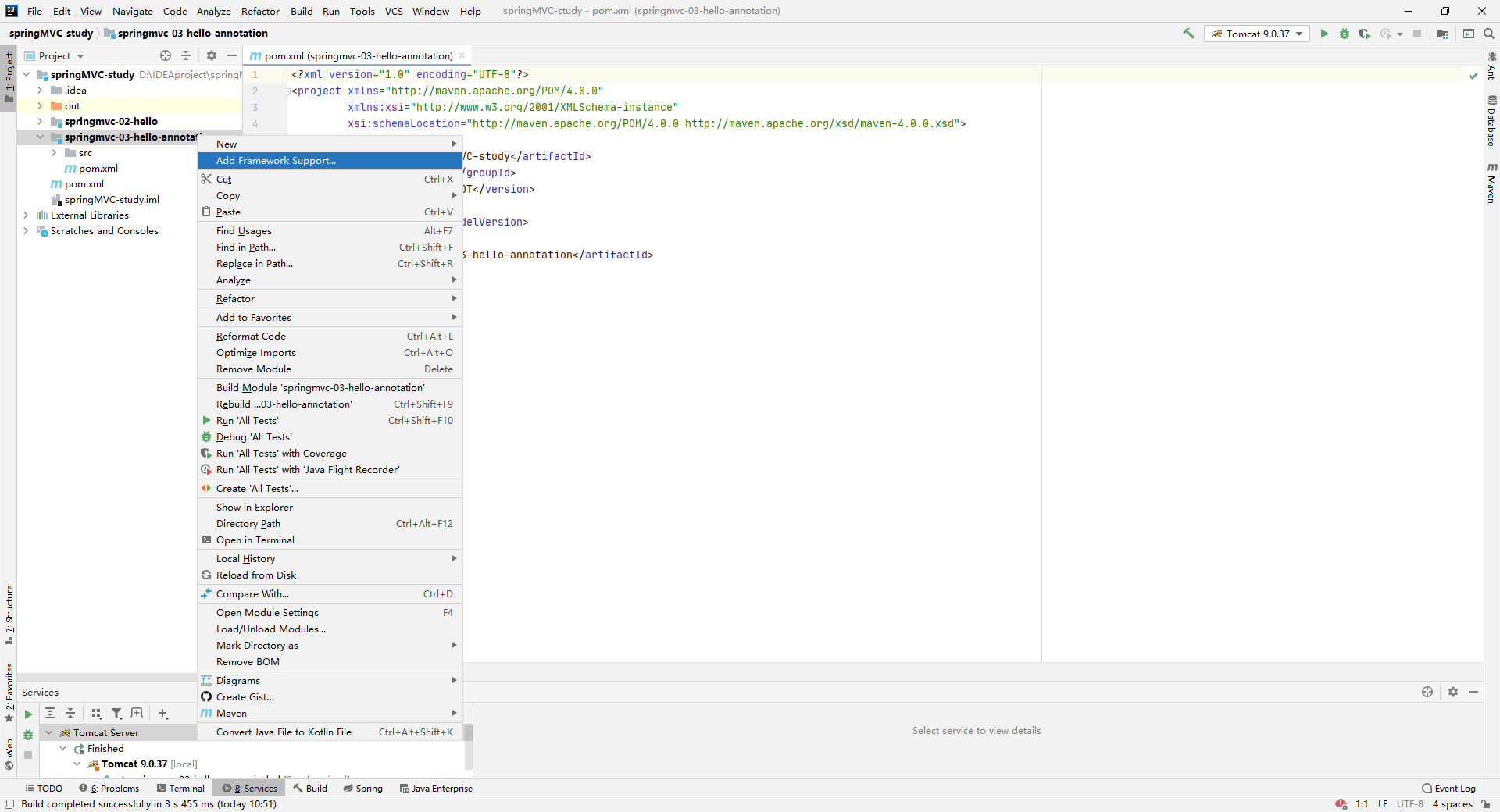Choose Remove Module from menu
The width and height of the screenshot is (1500, 812).
tap(330, 369)
